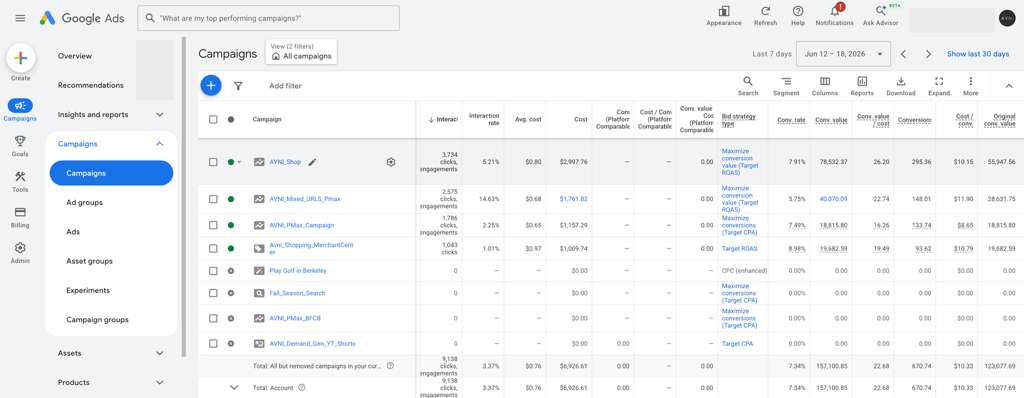Open the main hamburger menu
The height and width of the screenshot is (398, 1024).
pyautogui.click(x=20, y=18)
